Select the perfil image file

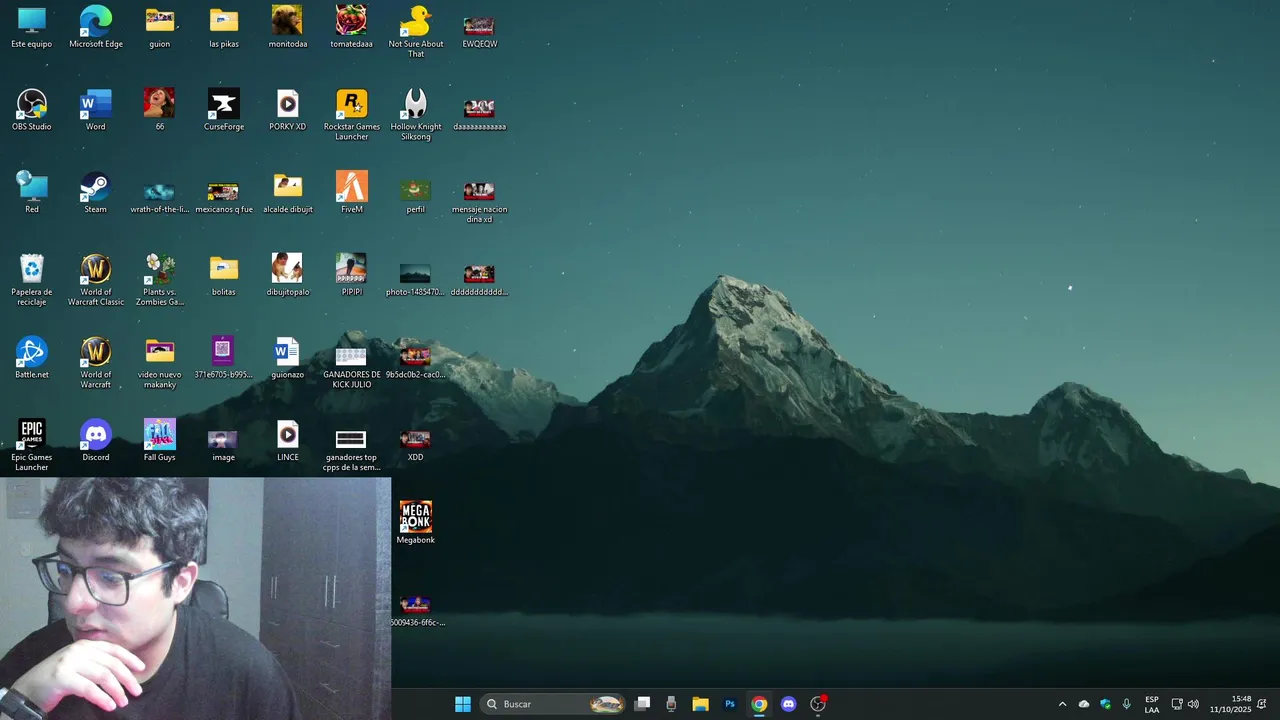[416, 196]
